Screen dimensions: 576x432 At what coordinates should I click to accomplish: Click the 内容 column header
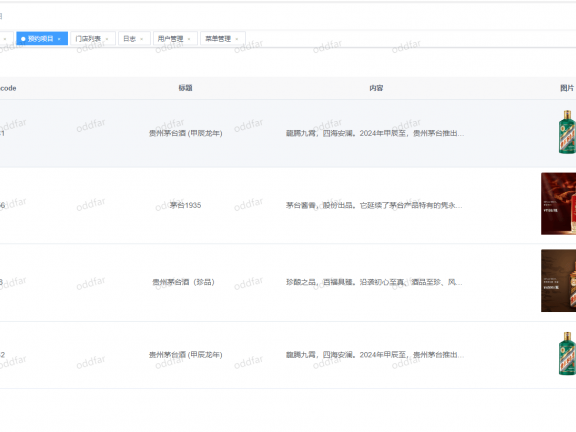pos(376,88)
